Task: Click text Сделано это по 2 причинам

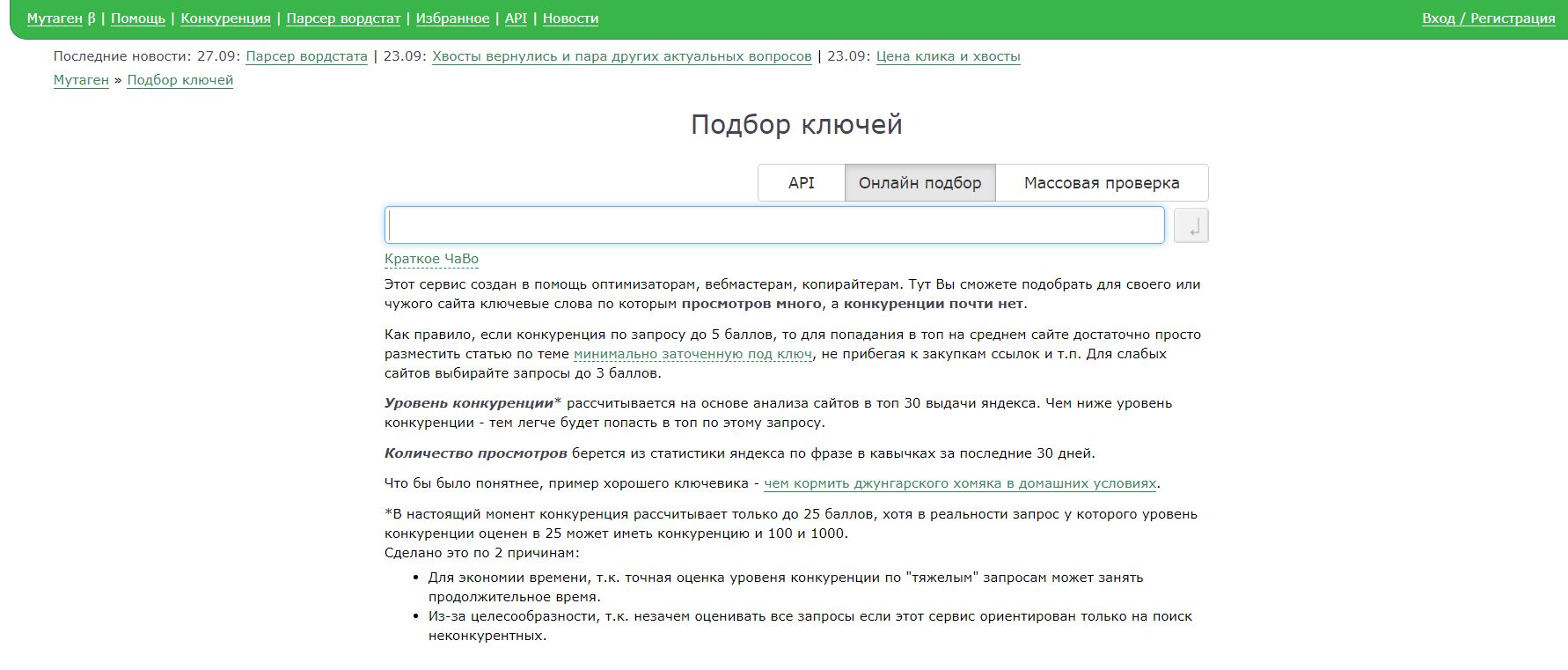Action: (482, 553)
